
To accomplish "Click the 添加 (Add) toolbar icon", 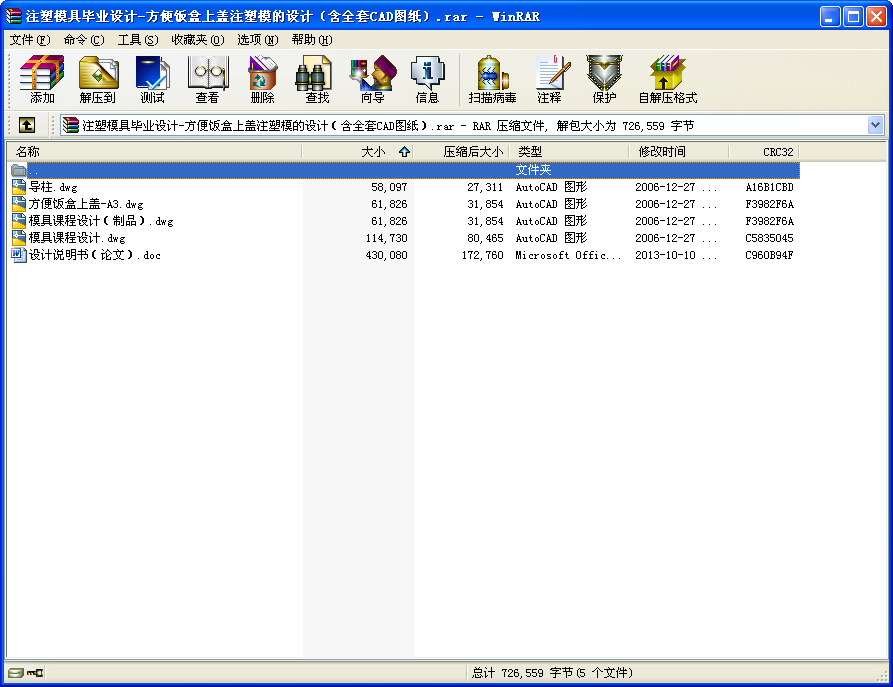I will coord(42,80).
